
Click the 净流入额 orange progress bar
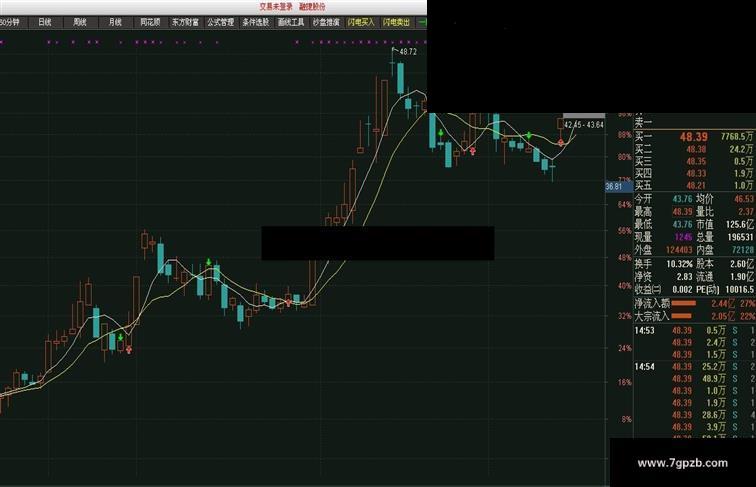[x=684, y=303]
